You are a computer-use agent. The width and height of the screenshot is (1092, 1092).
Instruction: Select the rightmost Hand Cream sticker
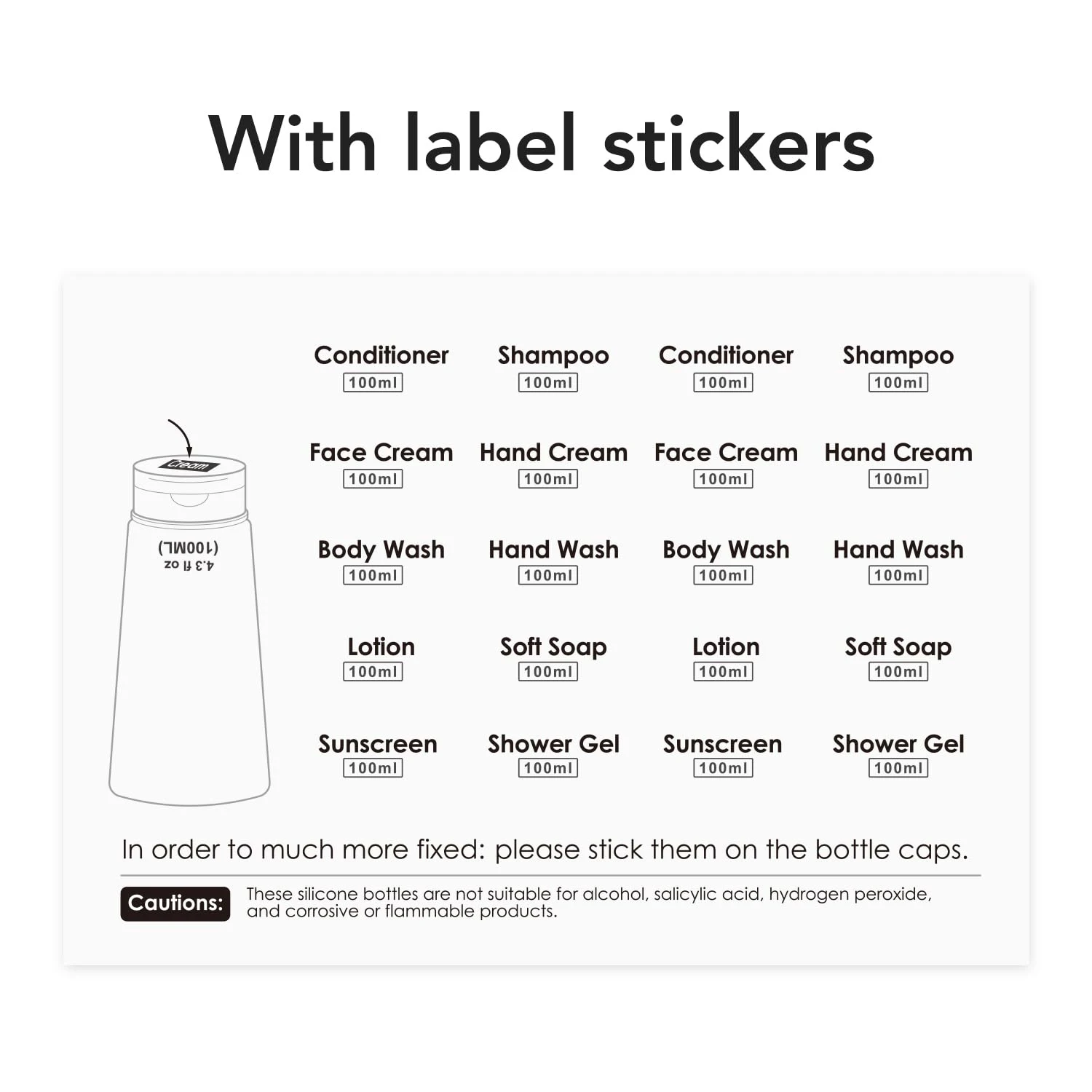(x=898, y=453)
